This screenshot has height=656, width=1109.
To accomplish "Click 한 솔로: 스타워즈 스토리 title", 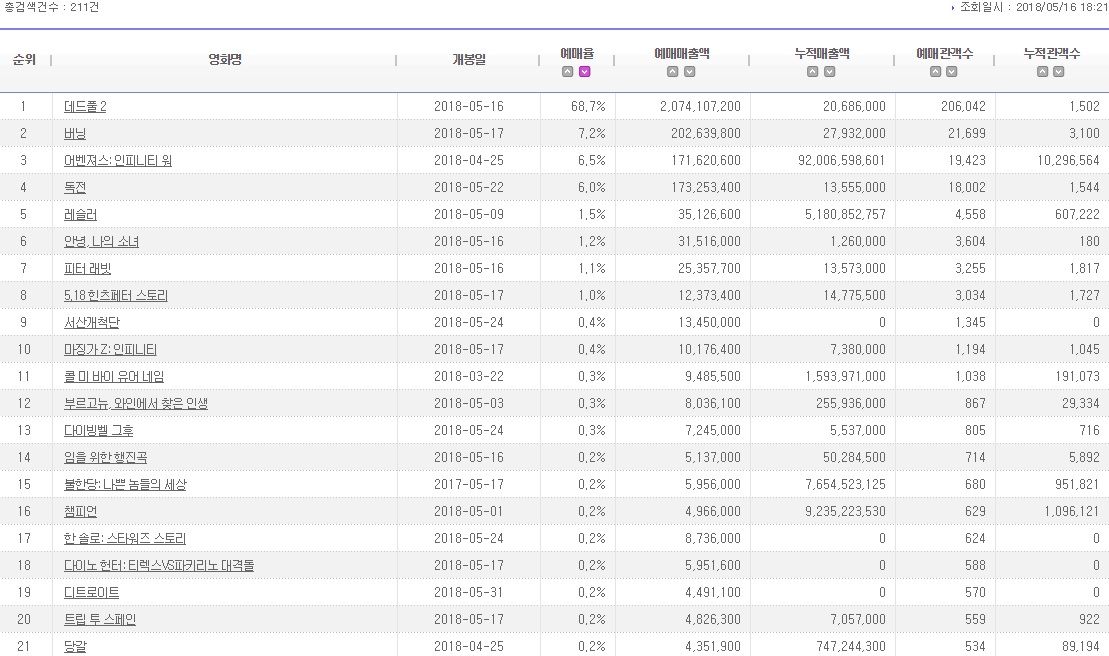I will pyautogui.click(x=124, y=538).
